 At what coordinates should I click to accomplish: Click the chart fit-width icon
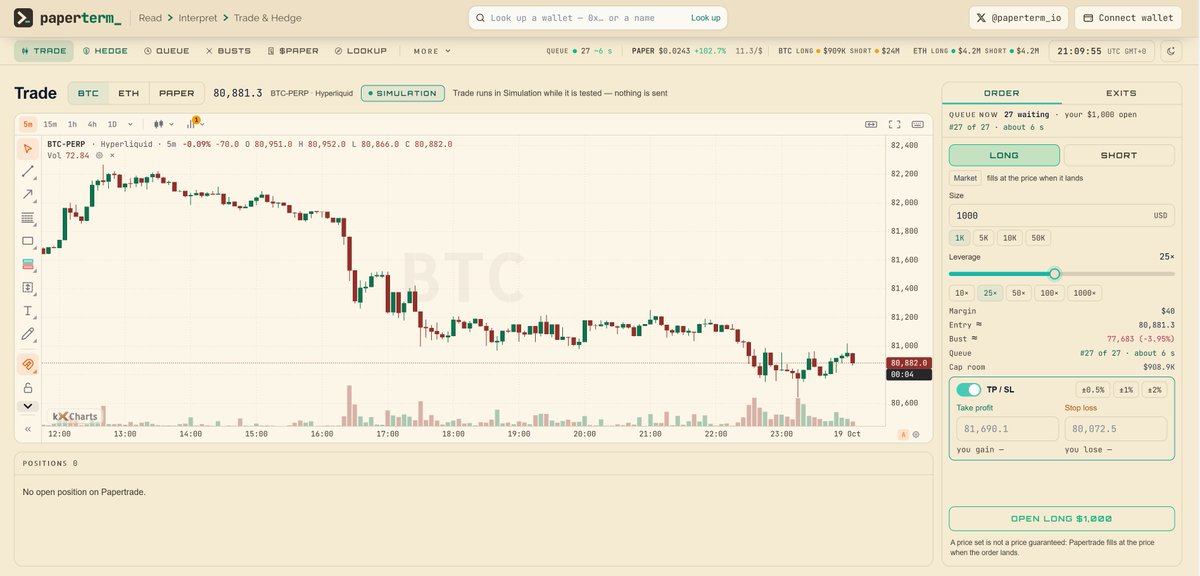click(871, 124)
